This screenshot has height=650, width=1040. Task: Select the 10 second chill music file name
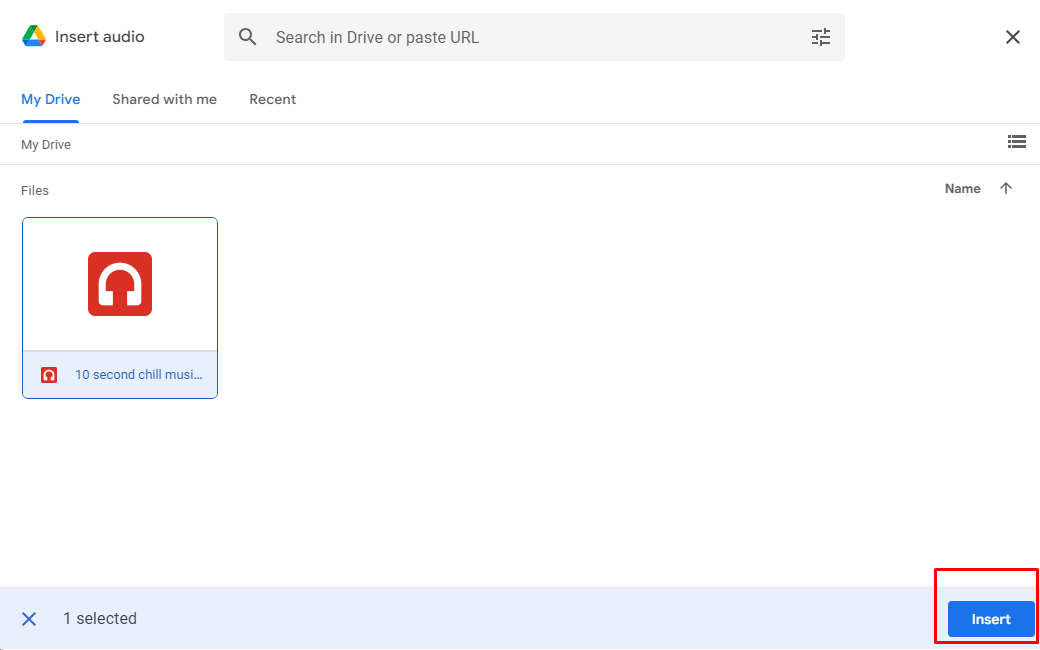[139, 375]
